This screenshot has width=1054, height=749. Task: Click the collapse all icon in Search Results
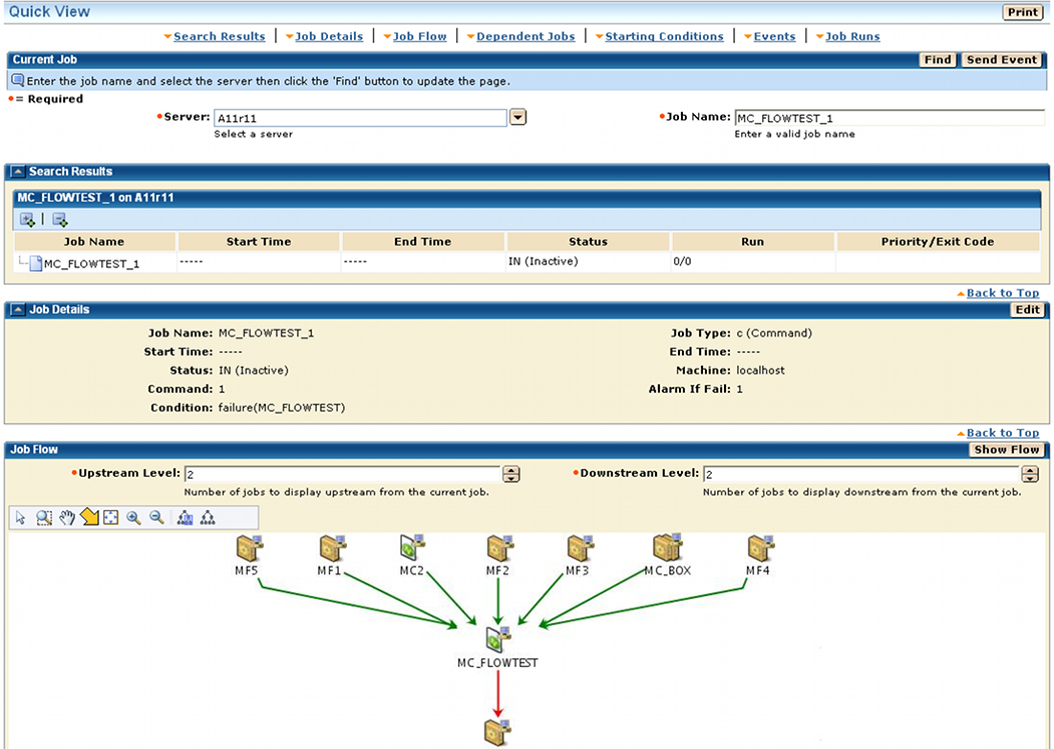pos(60,220)
